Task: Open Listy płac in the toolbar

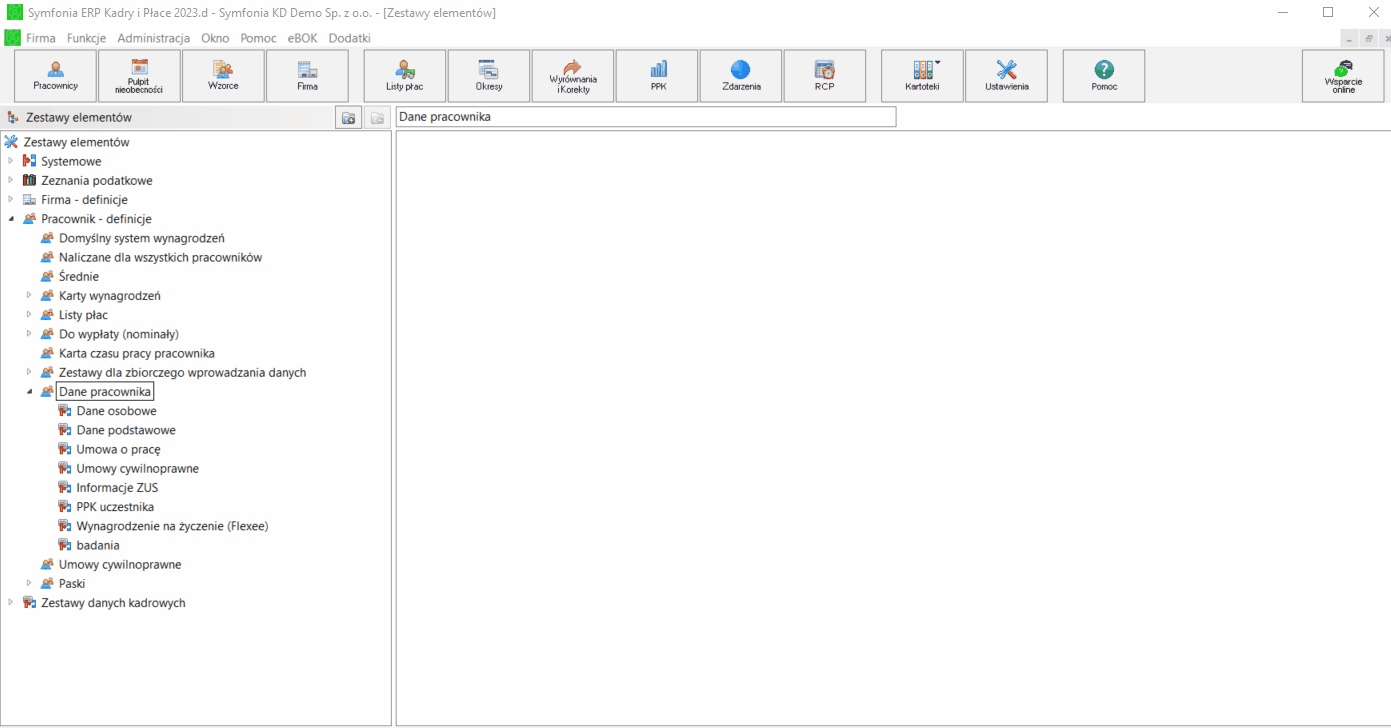Action: pos(405,76)
